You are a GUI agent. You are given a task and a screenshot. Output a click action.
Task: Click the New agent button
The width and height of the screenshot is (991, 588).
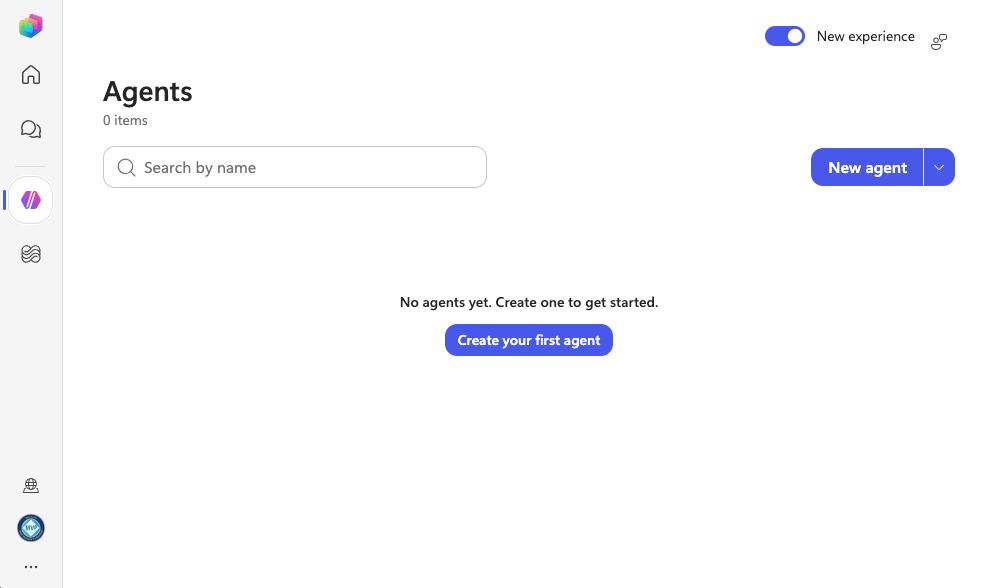866,168
